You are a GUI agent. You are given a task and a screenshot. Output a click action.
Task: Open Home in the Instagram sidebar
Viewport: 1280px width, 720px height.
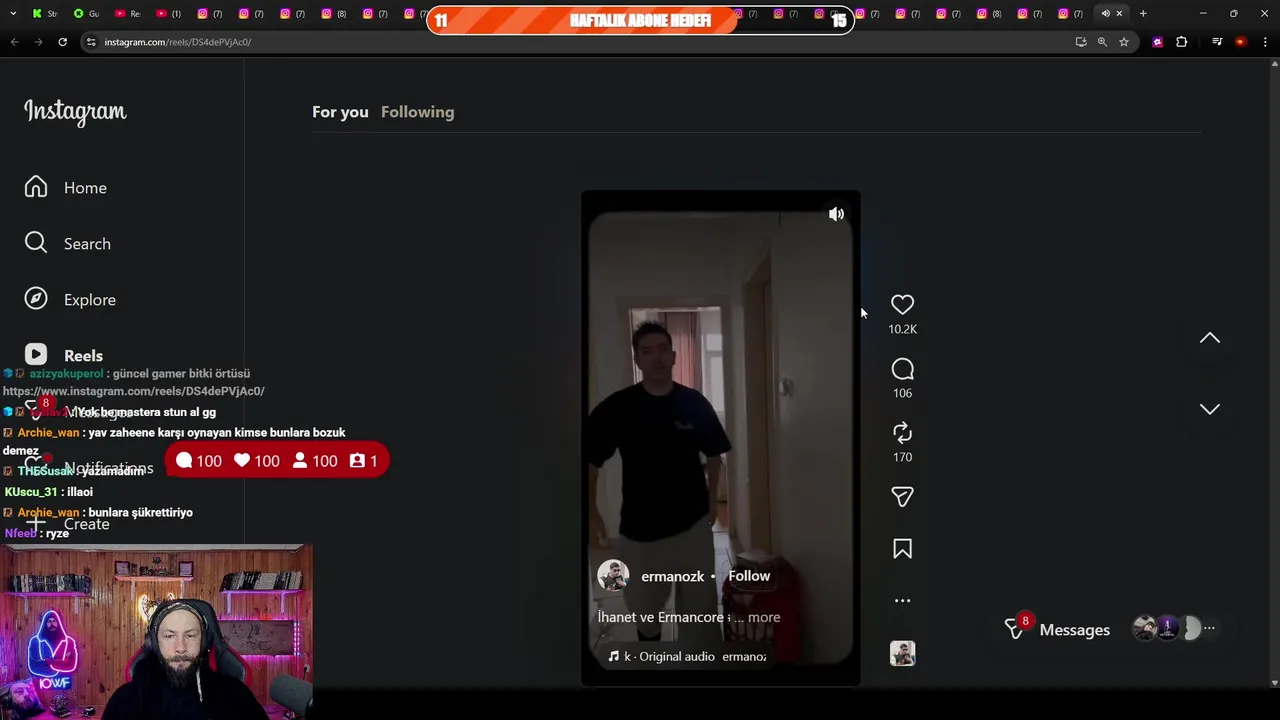tap(66, 188)
